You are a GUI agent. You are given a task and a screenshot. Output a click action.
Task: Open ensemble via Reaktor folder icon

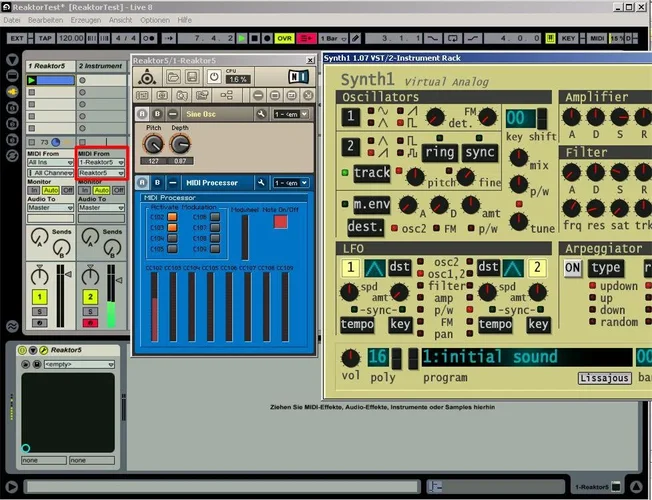[x=171, y=76]
